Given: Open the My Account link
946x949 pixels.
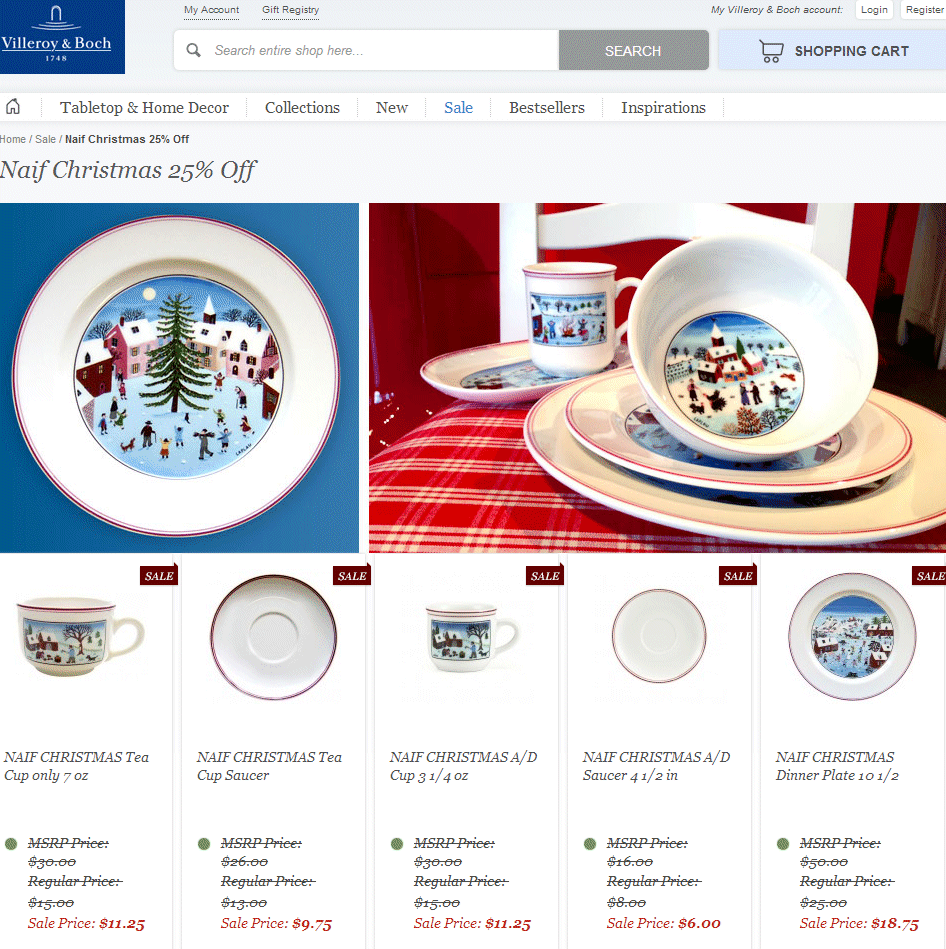Looking at the screenshot, I should click(x=211, y=10).
